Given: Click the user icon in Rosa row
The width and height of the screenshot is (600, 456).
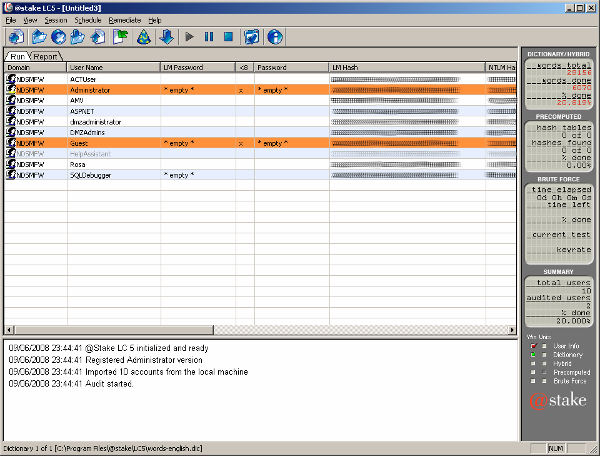Looking at the screenshot, I should pos(11,164).
